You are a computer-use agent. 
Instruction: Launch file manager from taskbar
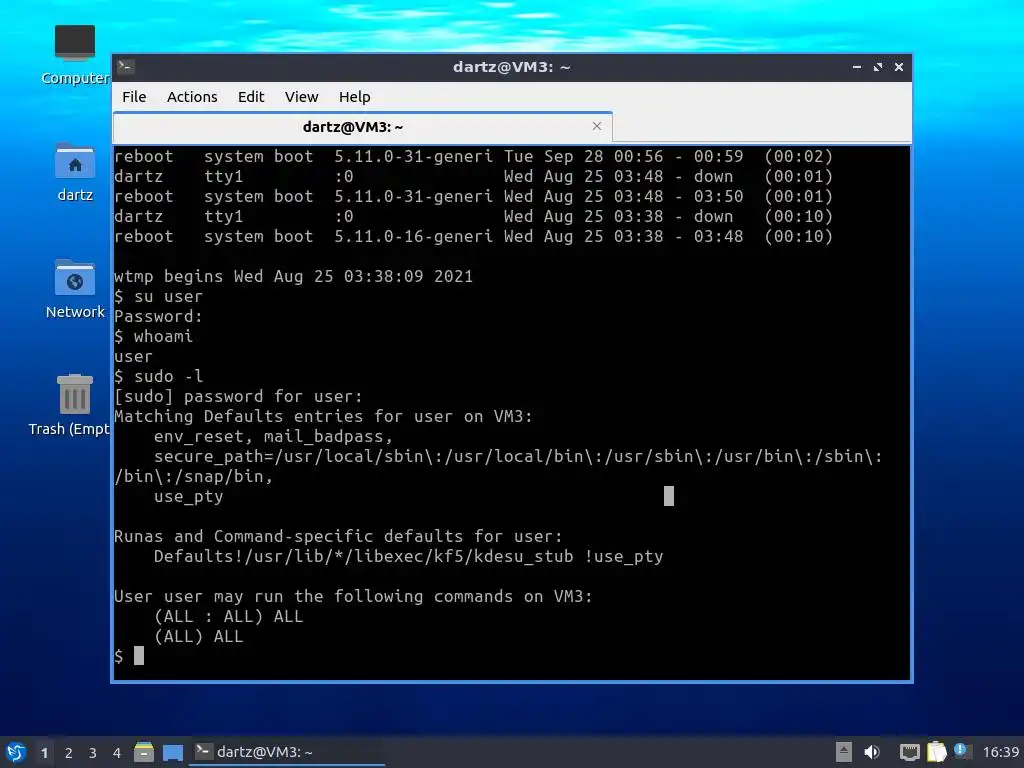144,752
